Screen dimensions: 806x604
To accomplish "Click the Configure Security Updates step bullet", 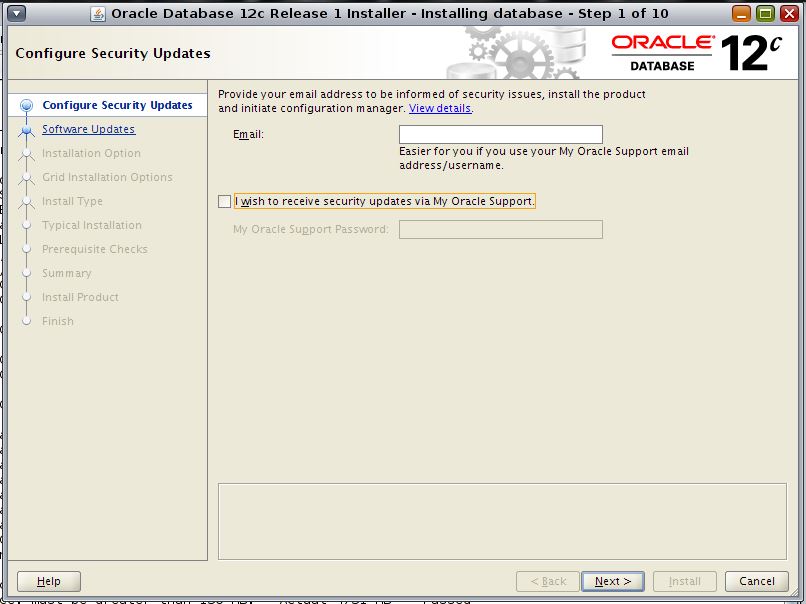I will tap(26, 105).
